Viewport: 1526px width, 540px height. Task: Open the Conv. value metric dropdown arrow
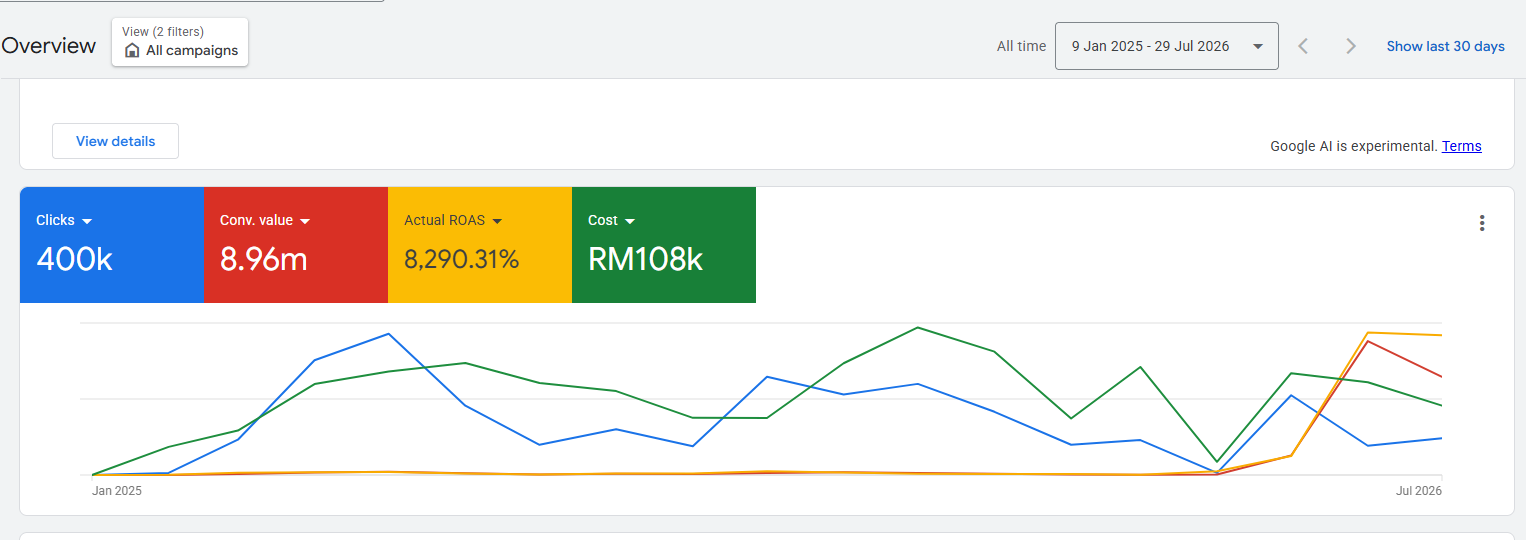(305, 221)
